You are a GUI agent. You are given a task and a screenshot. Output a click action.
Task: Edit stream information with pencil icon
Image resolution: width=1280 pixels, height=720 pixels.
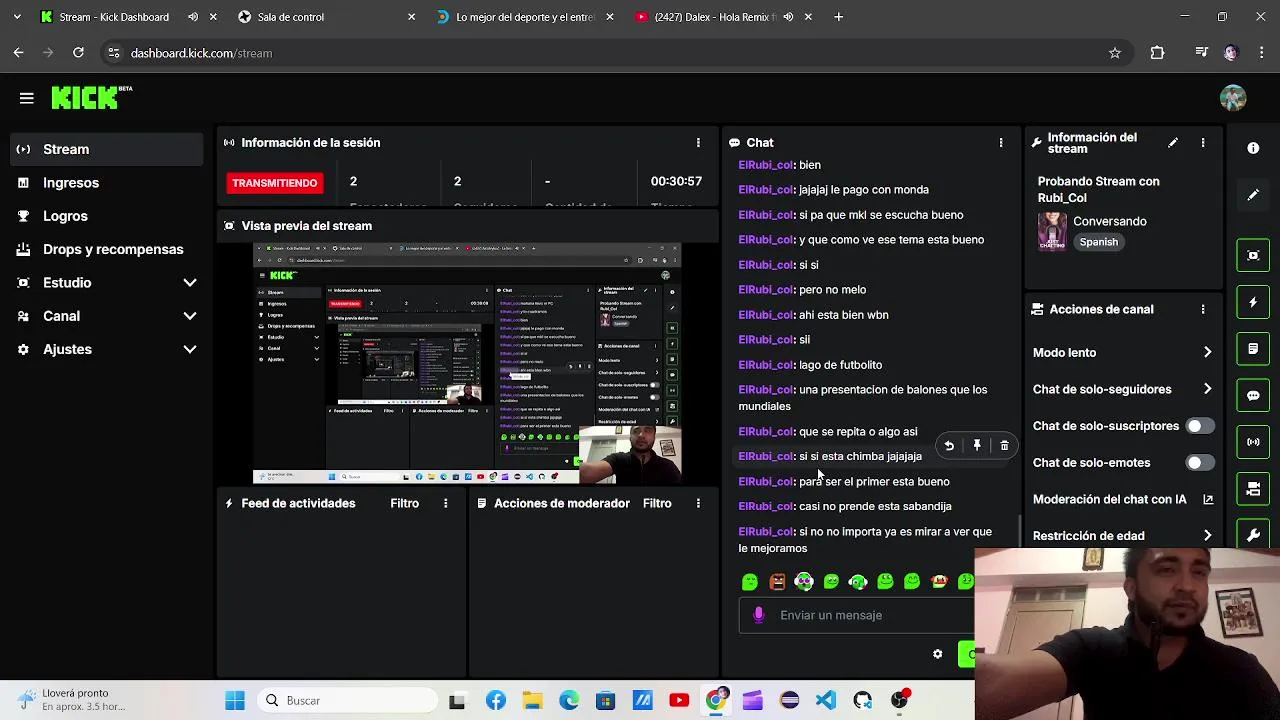pyautogui.click(x=1173, y=143)
